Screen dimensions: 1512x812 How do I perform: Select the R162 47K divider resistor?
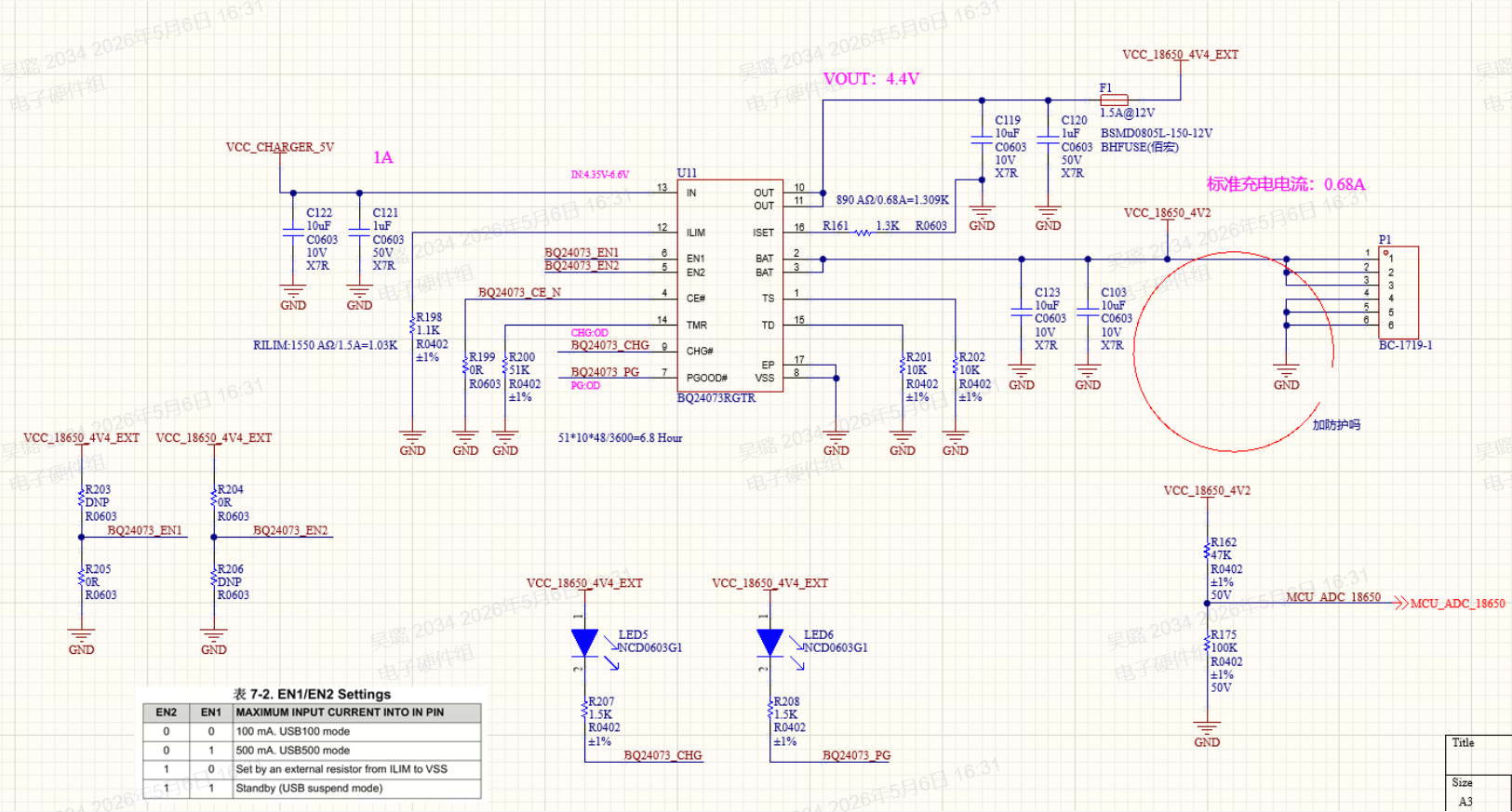1207,551
